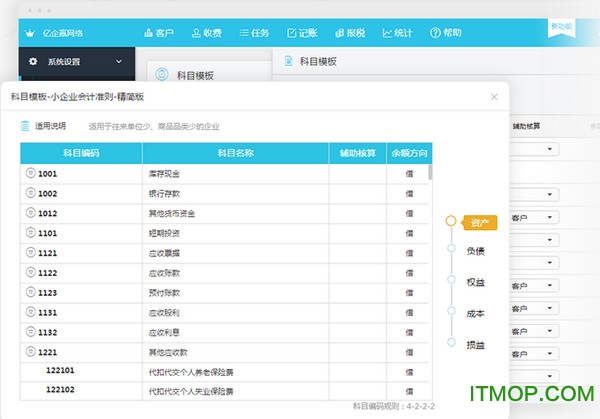The image size is (600, 419).
Task: Select the 短期投资 cell
Action: tap(235, 234)
